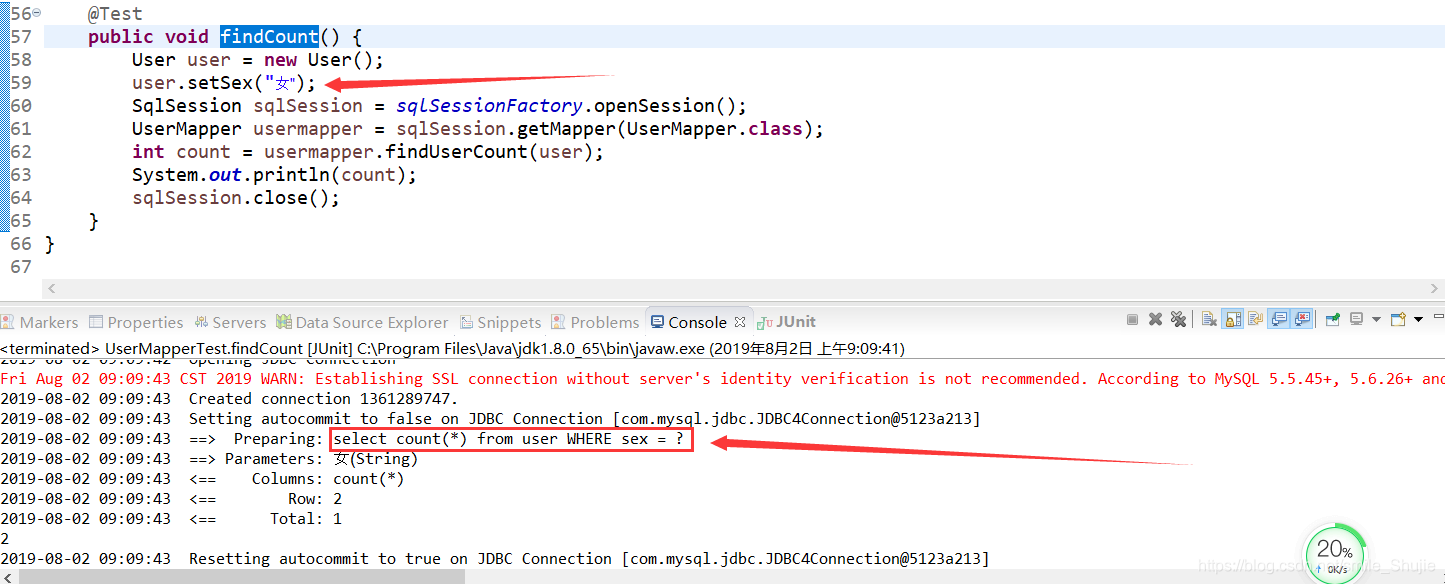Toggle Word Wrap in the Console toolbar
The width and height of the screenshot is (1445, 584).
[x=1255, y=319]
